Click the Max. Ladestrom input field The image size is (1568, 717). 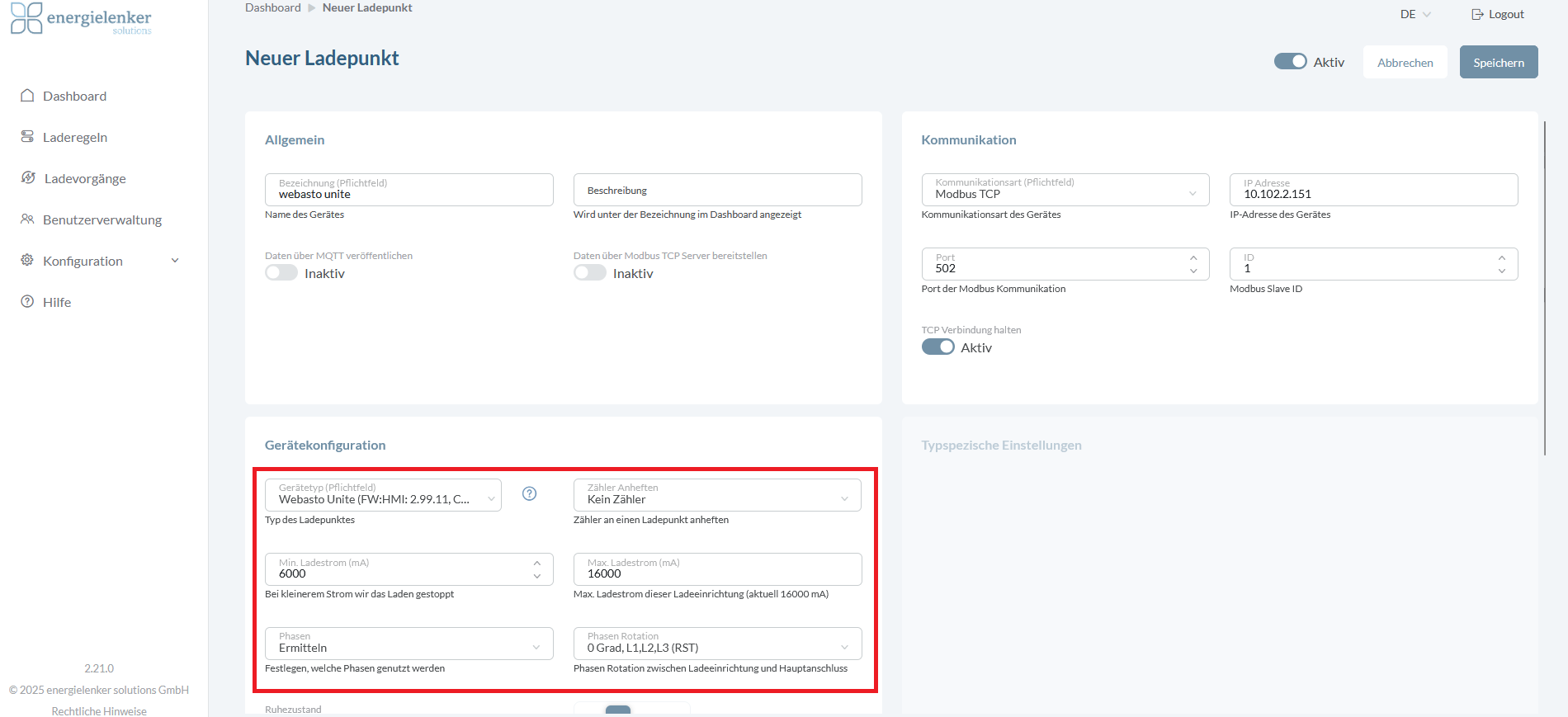[717, 569]
